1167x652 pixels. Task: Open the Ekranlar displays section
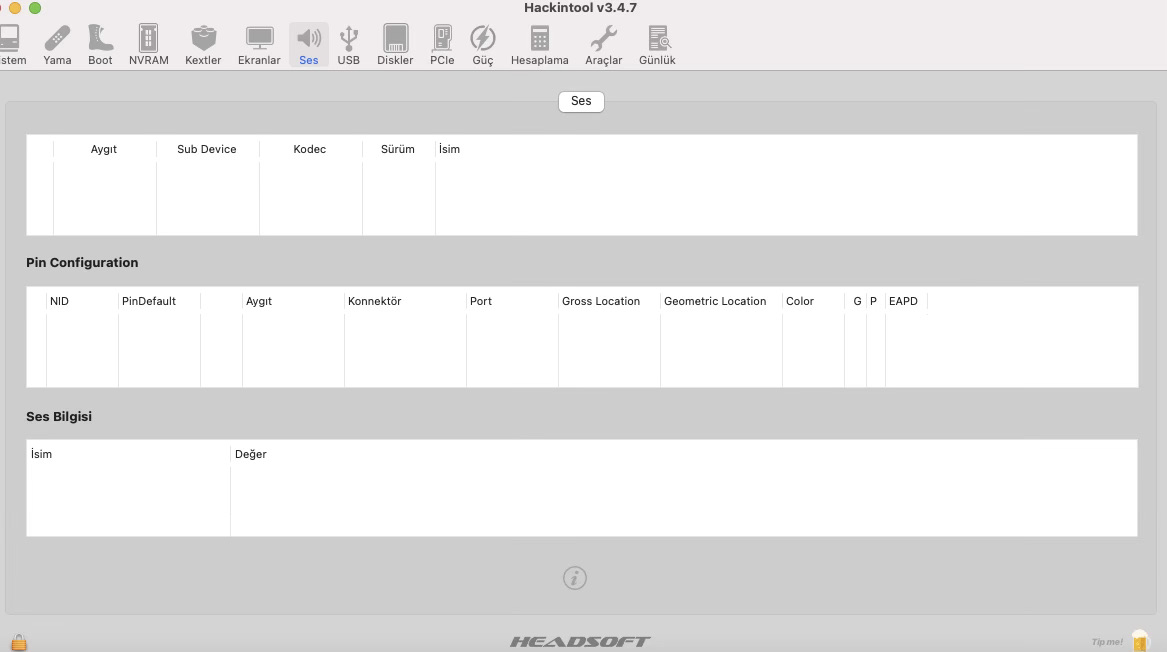[259, 45]
